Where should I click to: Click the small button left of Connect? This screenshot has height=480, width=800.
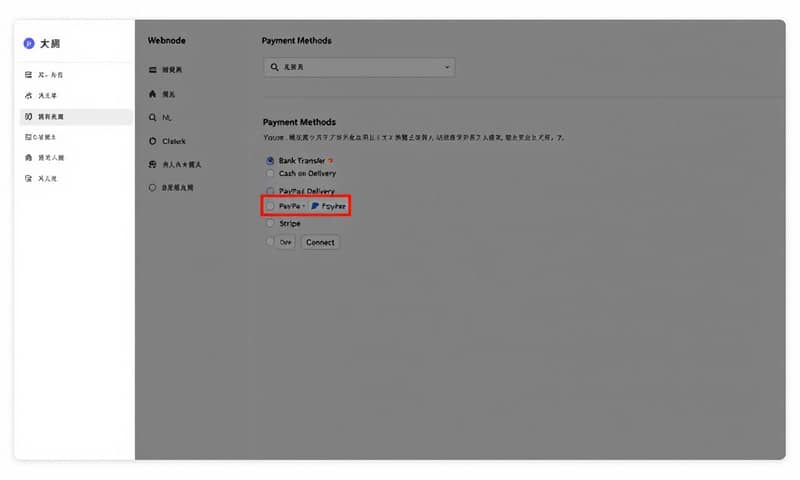[286, 242]
